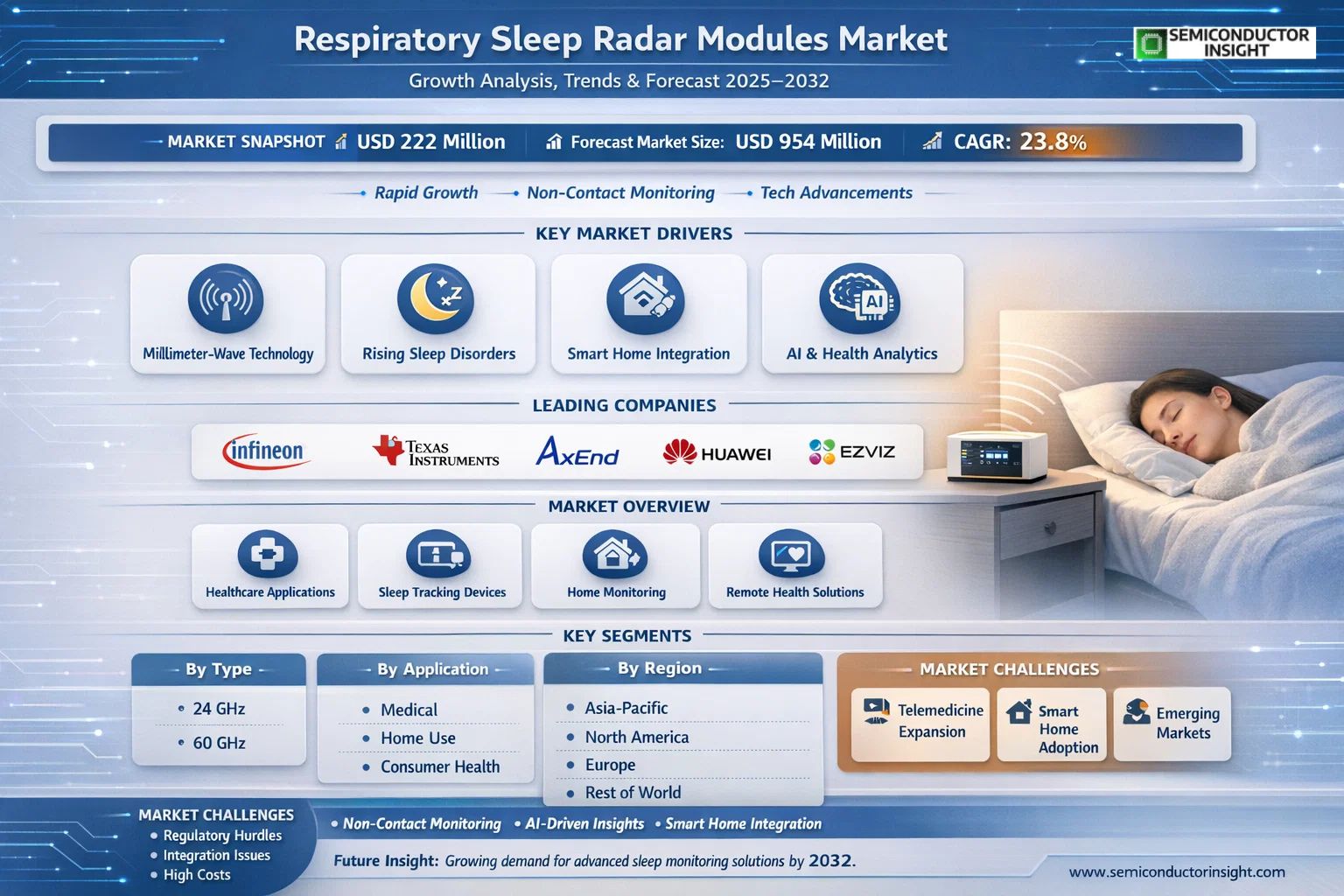The height and width of the screenshot is (896, 1344).
Task: Open the www.semiconductorinsight.com link
Action: pos(1177,871)
